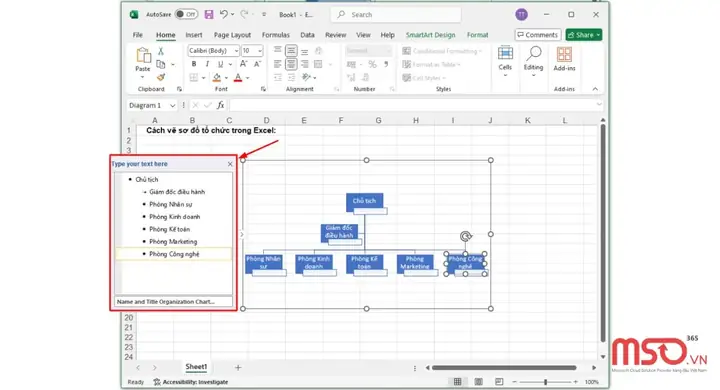This screenshot has width=720, height=390.
Task: Select the Sheet1 tab
Action: coord(196,367)
